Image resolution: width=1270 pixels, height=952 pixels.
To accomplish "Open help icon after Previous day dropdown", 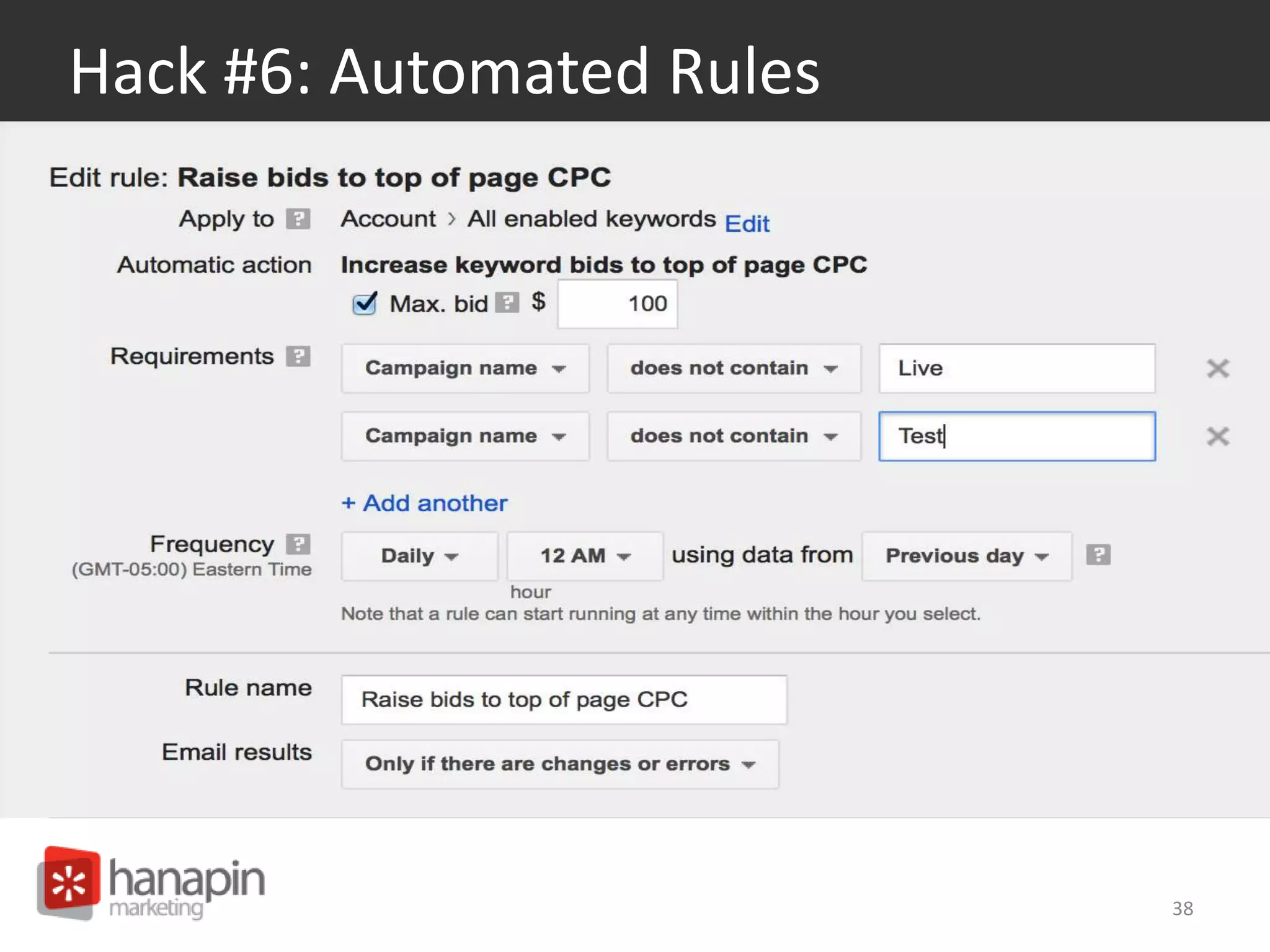I will pos(1098,555).
